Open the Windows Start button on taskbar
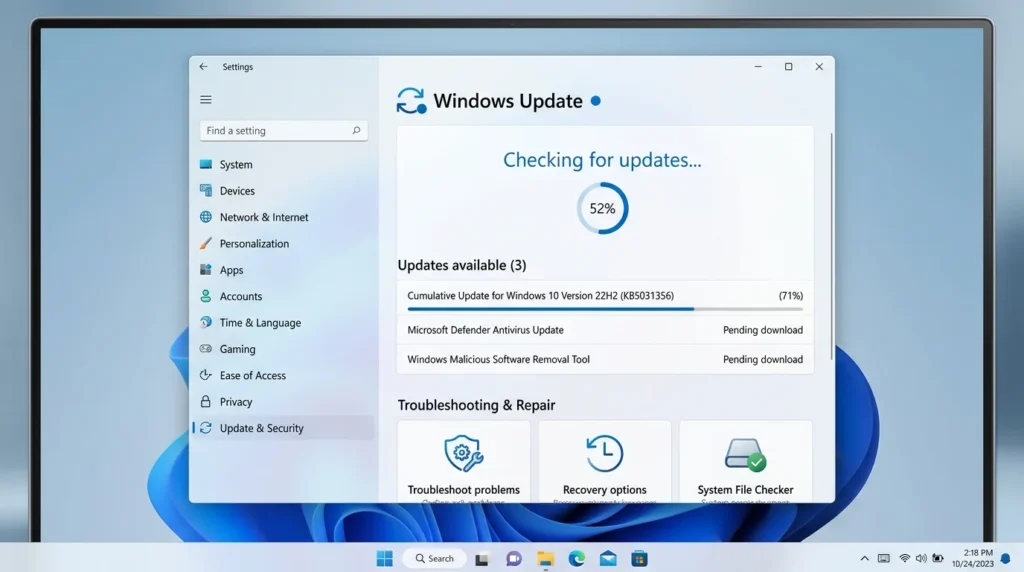Viewport: 1024px width, 572px height. tap(385, 558)
